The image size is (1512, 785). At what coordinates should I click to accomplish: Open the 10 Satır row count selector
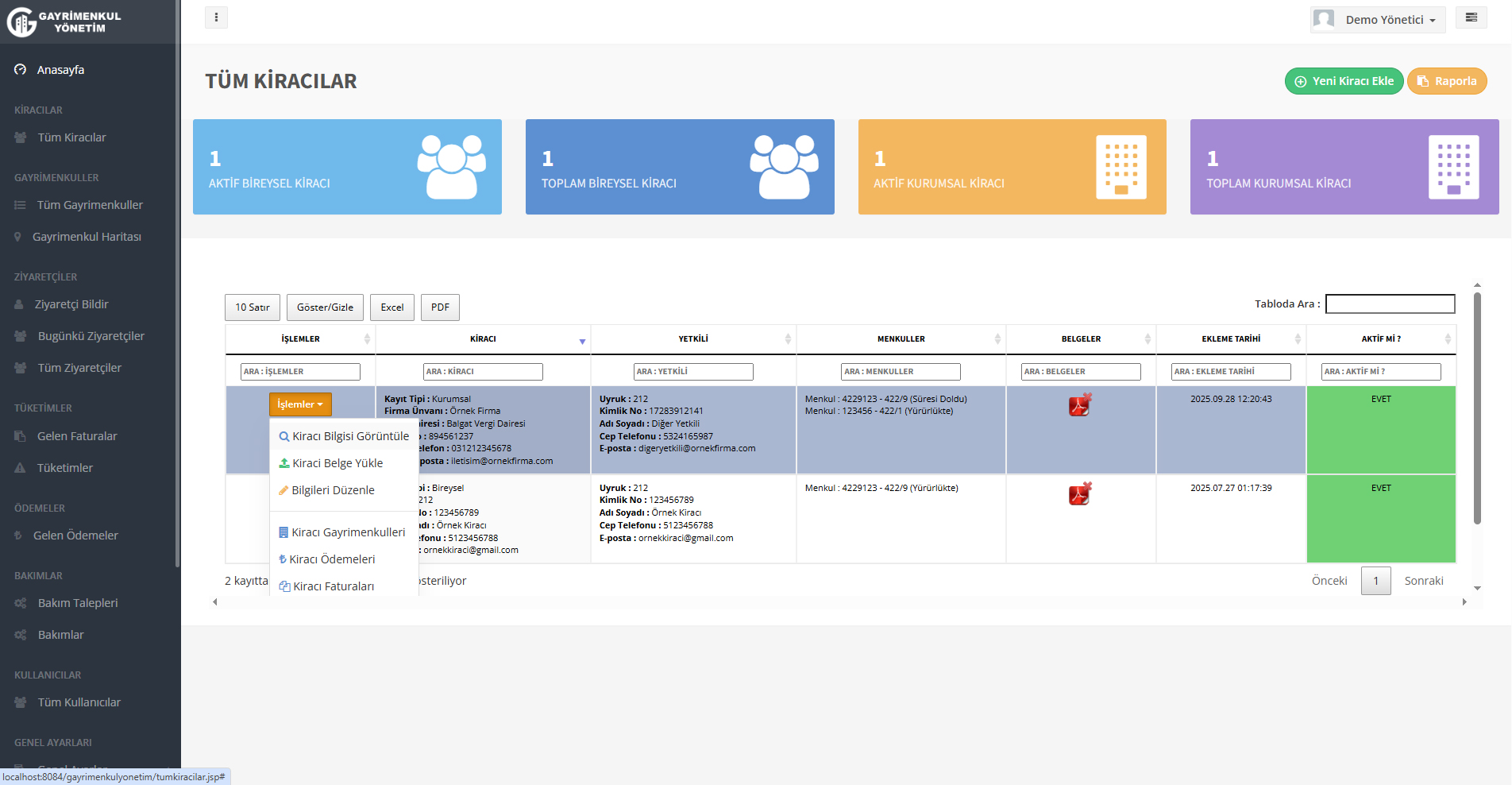(x=252, y=307)
